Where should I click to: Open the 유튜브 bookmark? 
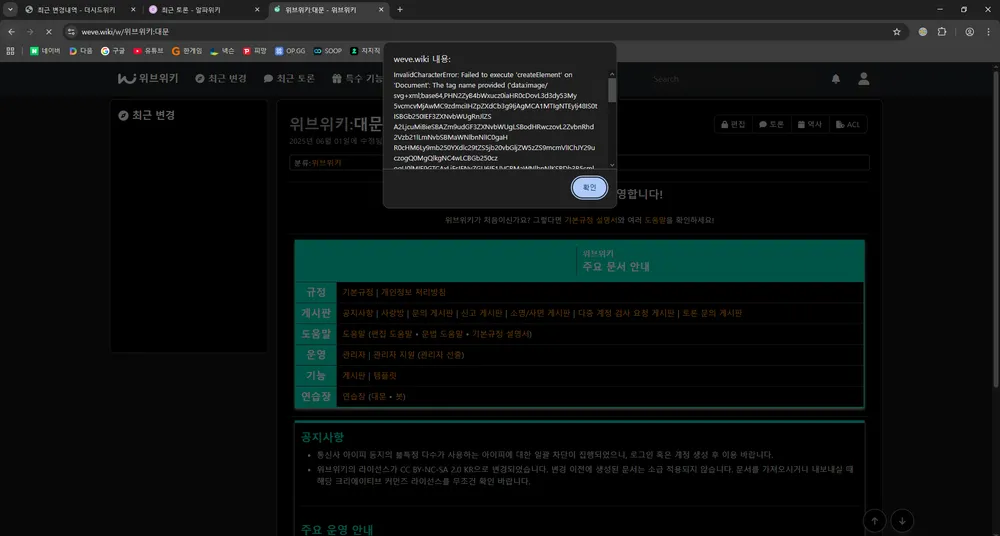click(x=148, y=50)
